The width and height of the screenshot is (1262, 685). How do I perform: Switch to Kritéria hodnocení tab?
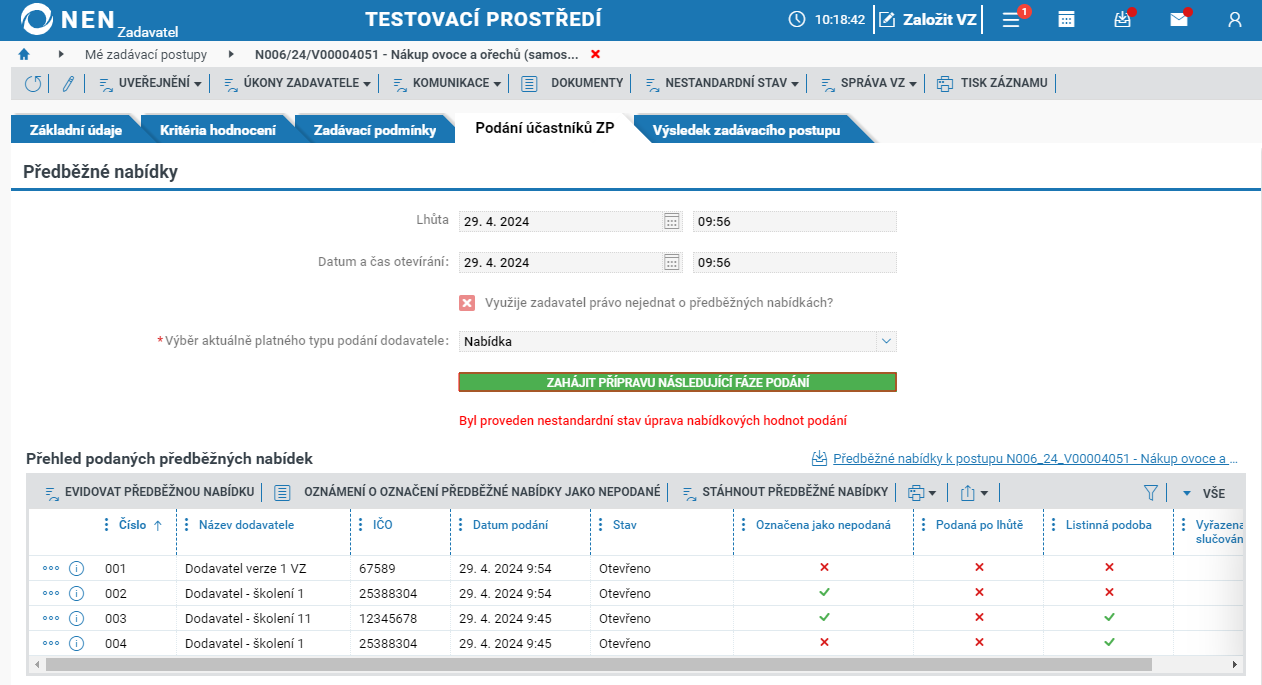tap(218, 130)
